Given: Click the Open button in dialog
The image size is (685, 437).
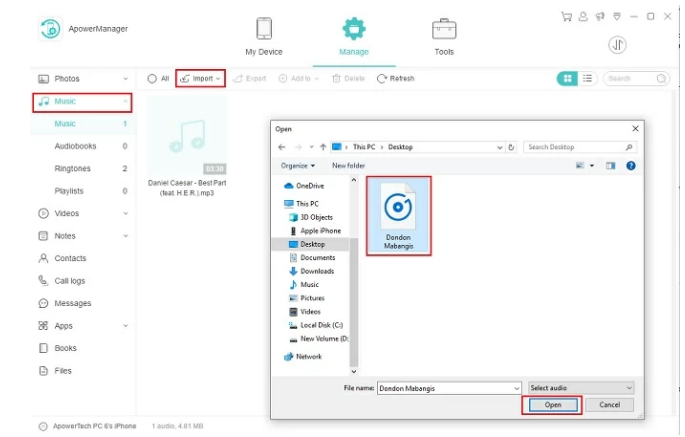Looking at the screenshot, I should (552, 405).
